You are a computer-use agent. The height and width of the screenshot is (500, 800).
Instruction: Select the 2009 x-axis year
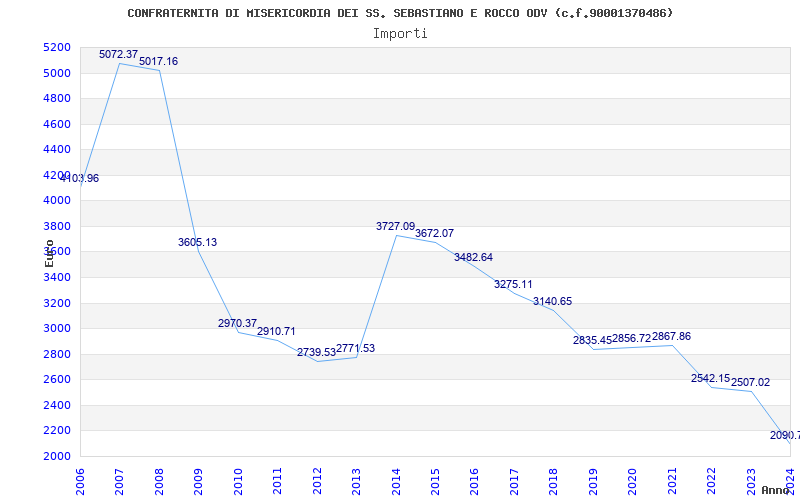tap(198, 482)
